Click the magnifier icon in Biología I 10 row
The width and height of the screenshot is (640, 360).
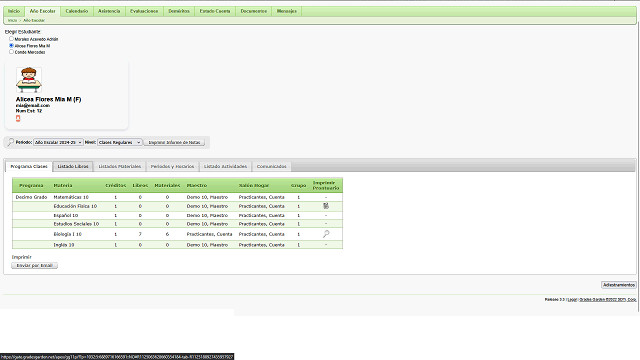(326, 234)
